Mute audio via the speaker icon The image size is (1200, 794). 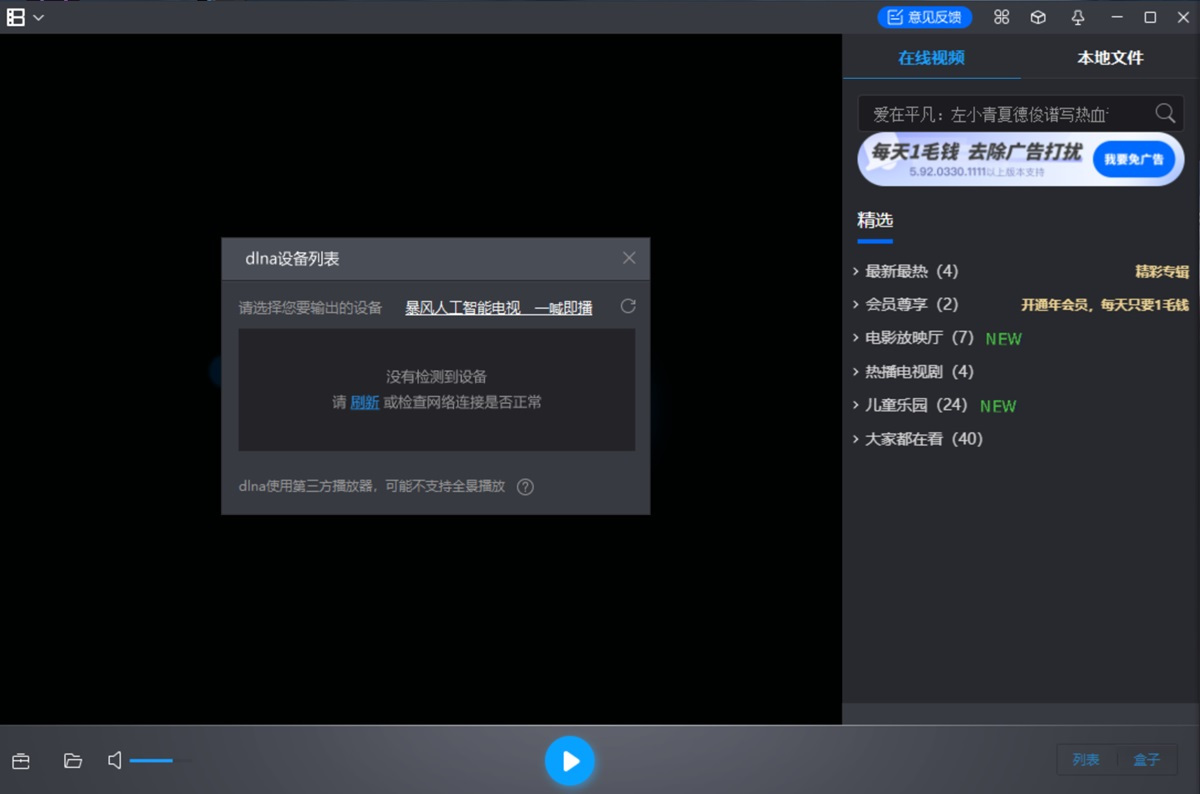115,760
